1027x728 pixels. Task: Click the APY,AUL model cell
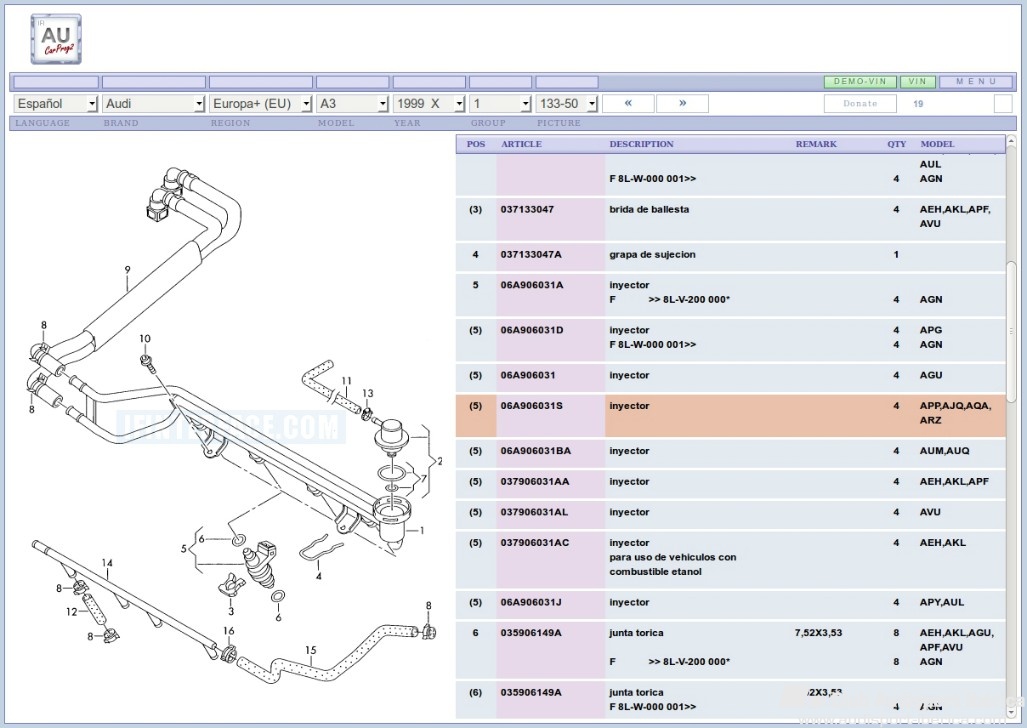(942, 603)
